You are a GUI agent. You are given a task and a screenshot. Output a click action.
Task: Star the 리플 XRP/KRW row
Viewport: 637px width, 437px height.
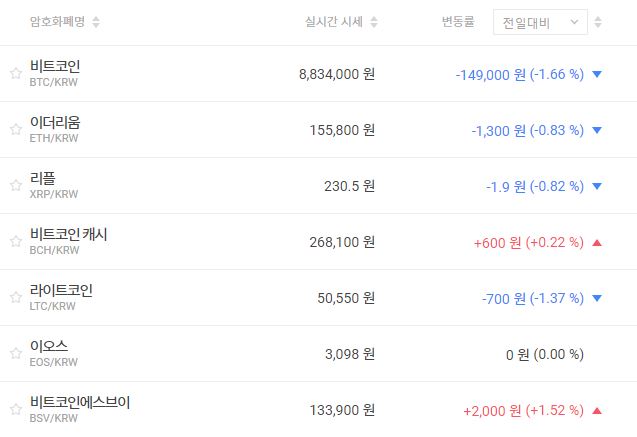[15, 185]
